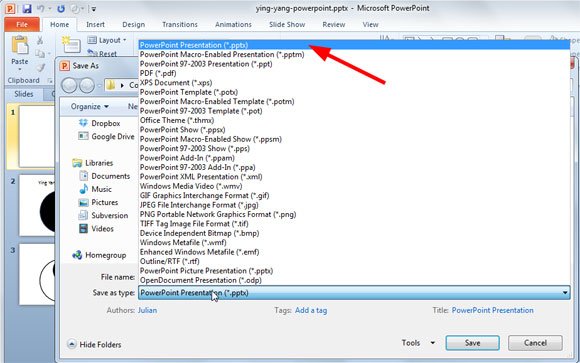Open the Customize Quick Access Toolbar arrow
This screenshot has width=580, height=363.
pos(94,9)
